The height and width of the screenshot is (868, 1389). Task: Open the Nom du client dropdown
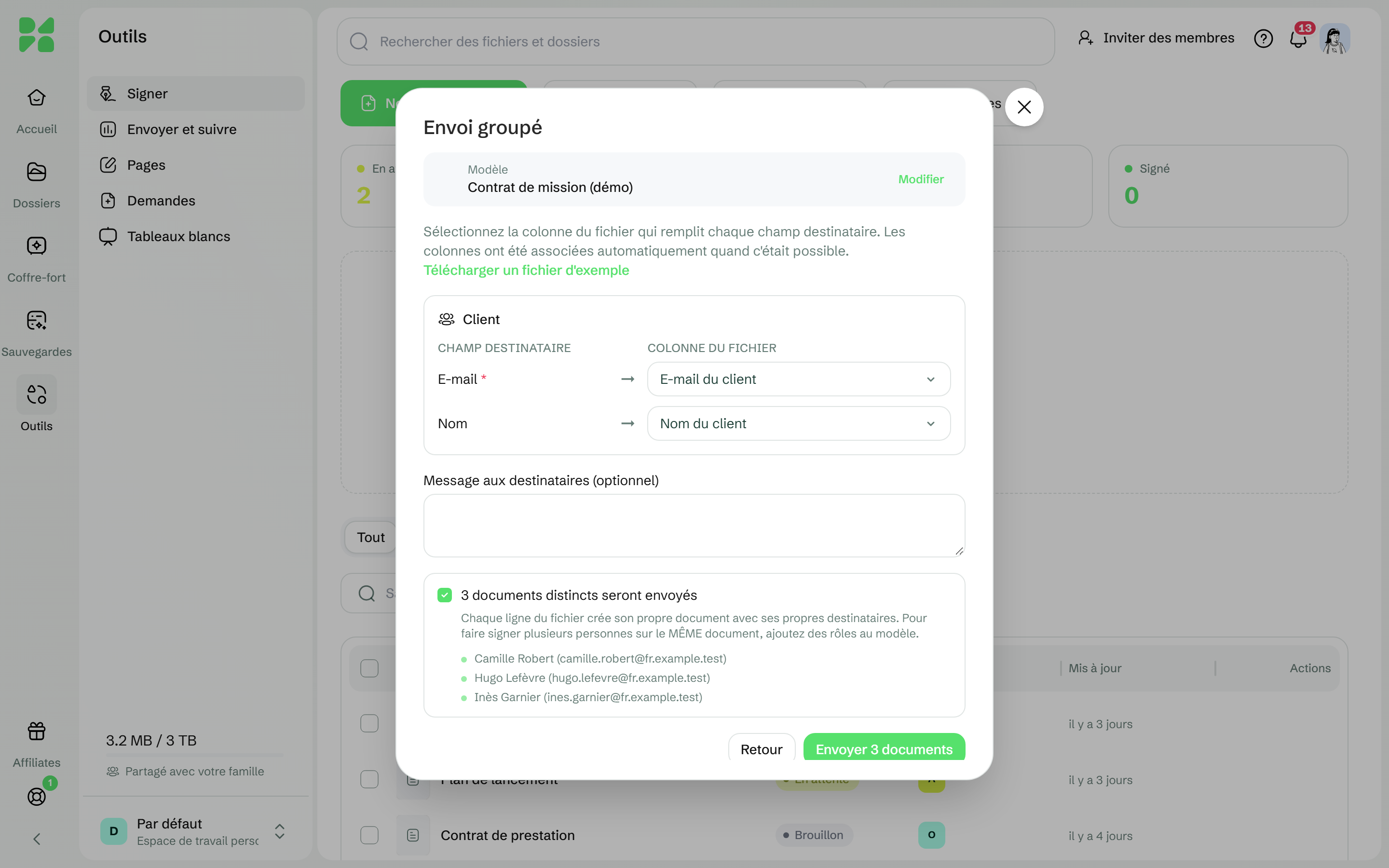click(x=798, y=424)
